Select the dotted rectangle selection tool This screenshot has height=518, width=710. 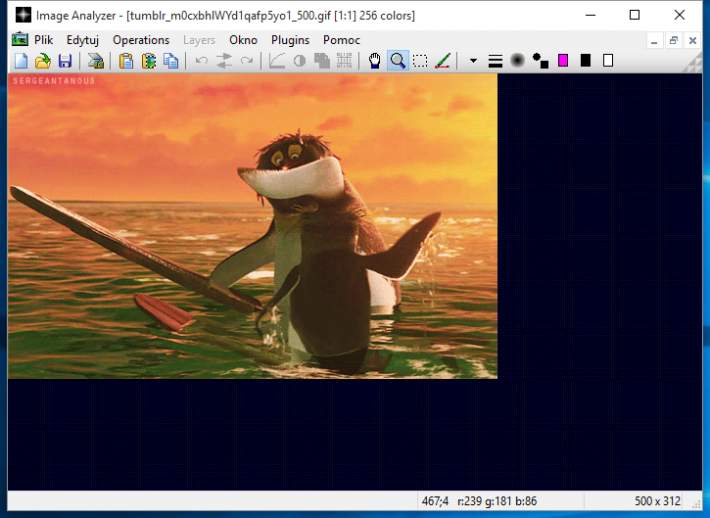420,61
